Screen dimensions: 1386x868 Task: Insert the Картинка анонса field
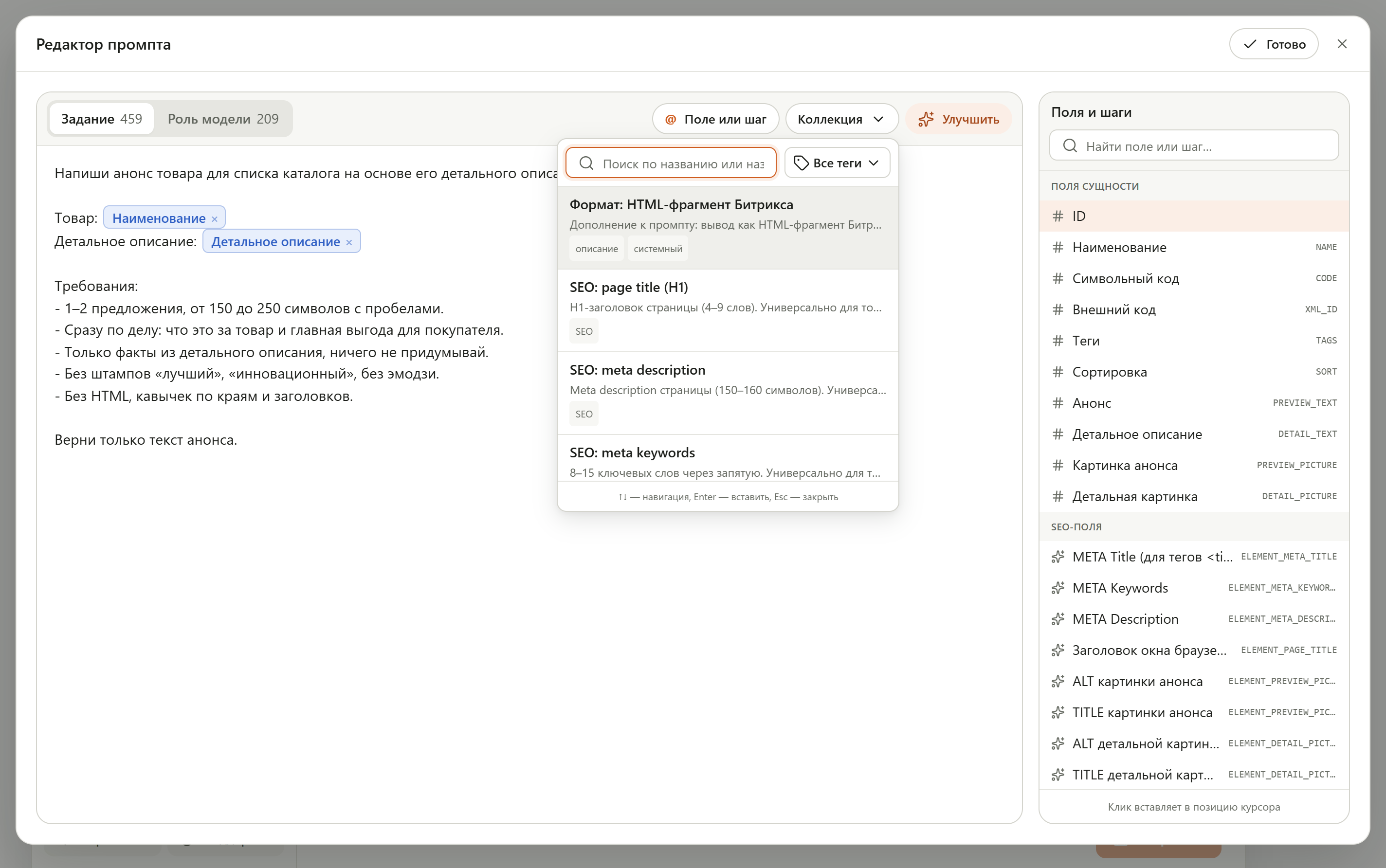point(1194,465)
